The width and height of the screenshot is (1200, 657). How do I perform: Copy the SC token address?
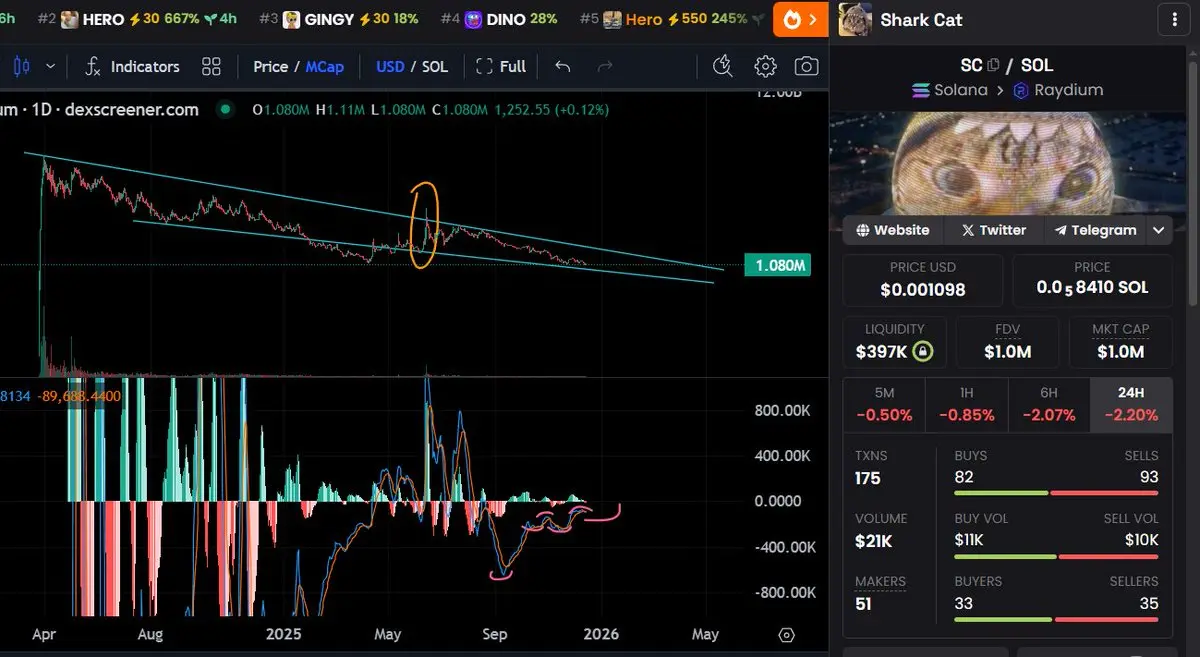[993, 65]
